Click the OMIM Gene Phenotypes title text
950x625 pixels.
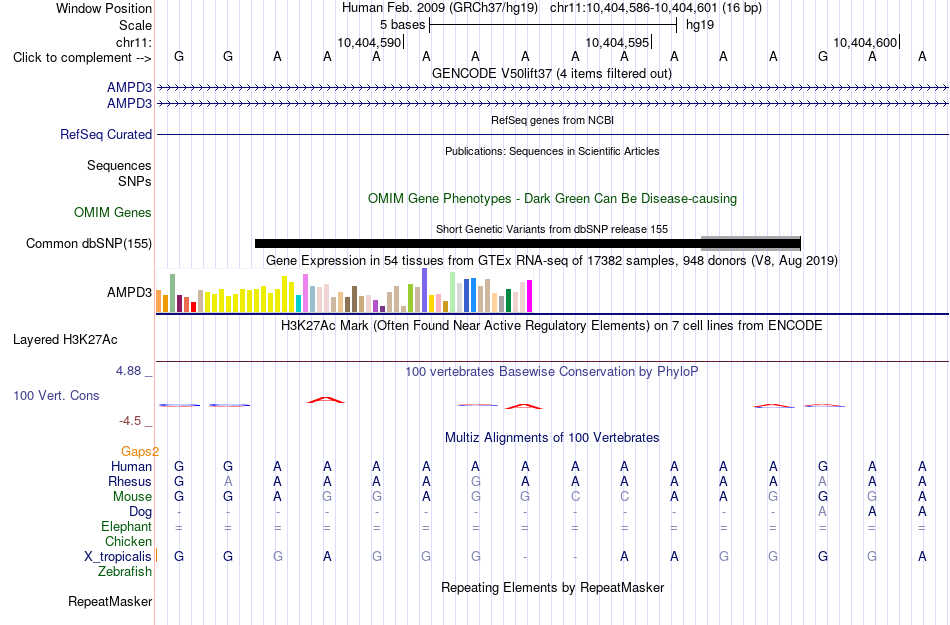553,199
